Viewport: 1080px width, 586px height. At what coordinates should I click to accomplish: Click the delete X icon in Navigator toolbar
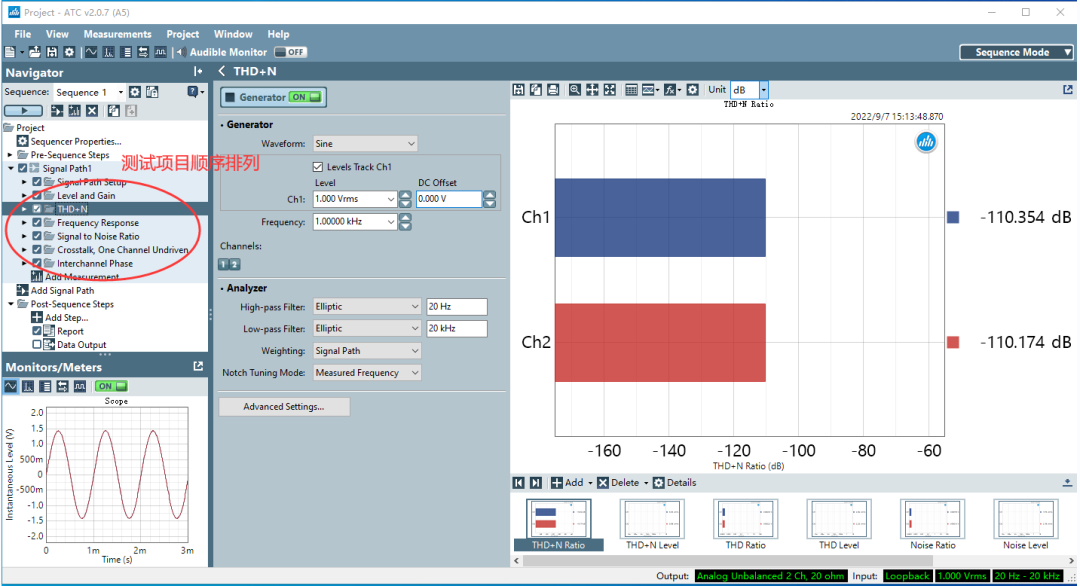(92, 111)
